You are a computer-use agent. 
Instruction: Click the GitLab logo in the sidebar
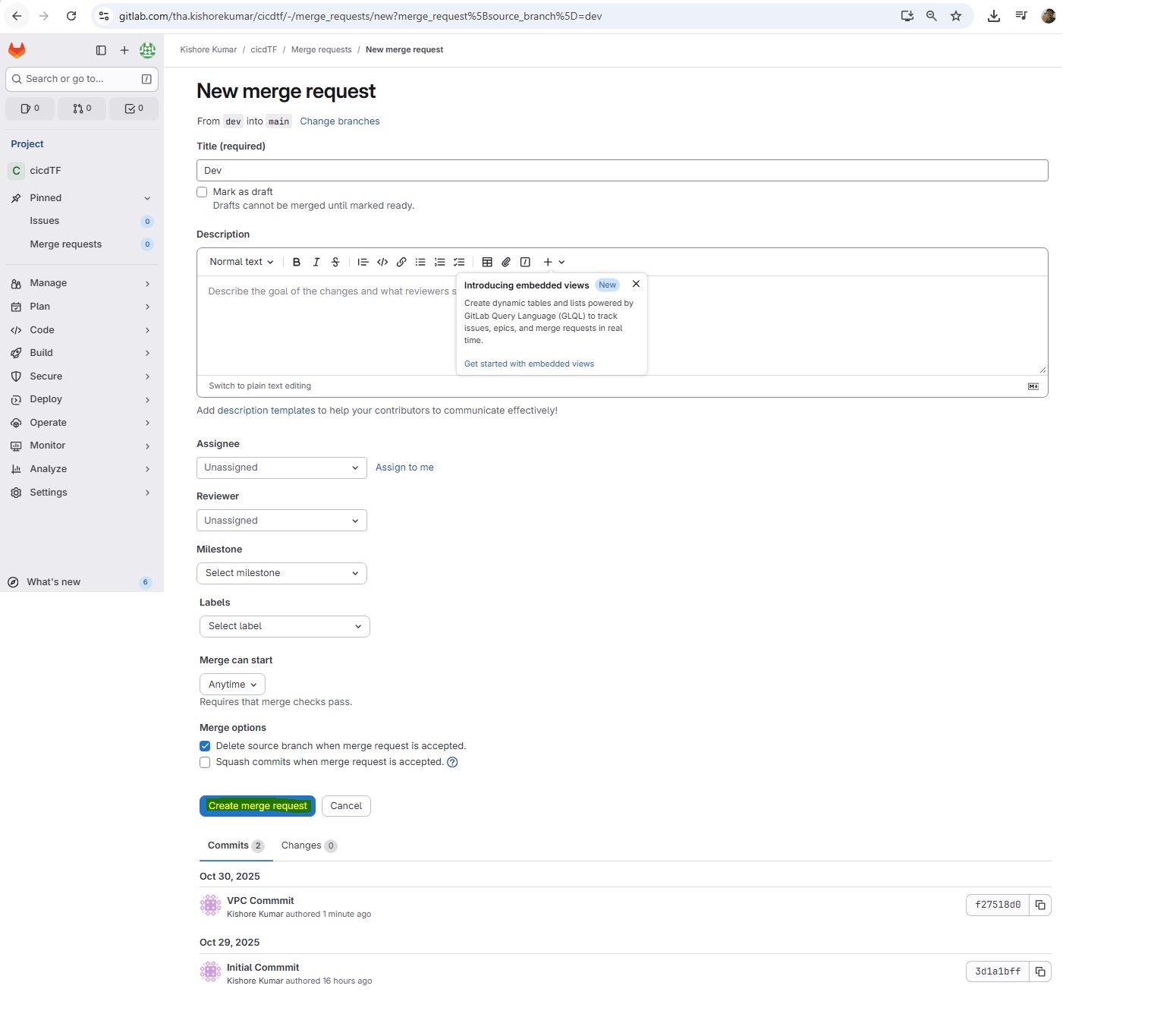17,50
